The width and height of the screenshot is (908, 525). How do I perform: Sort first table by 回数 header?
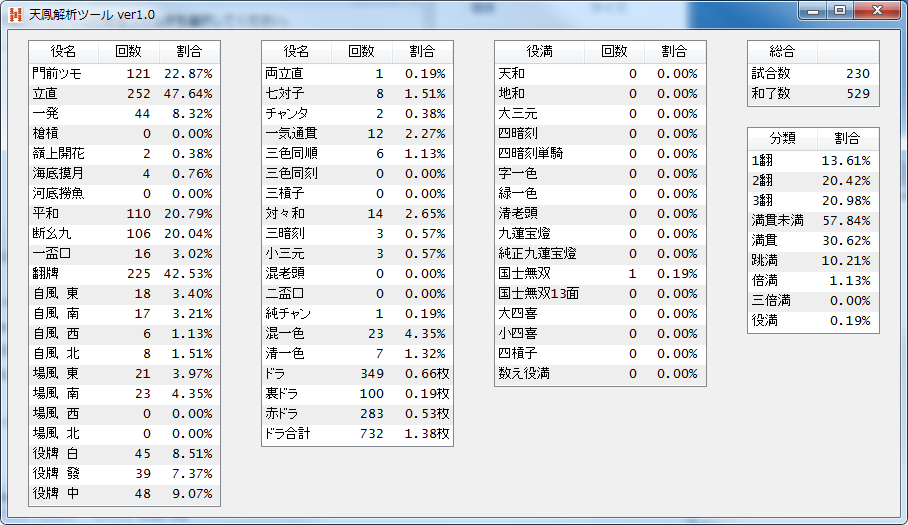point(129,52)
